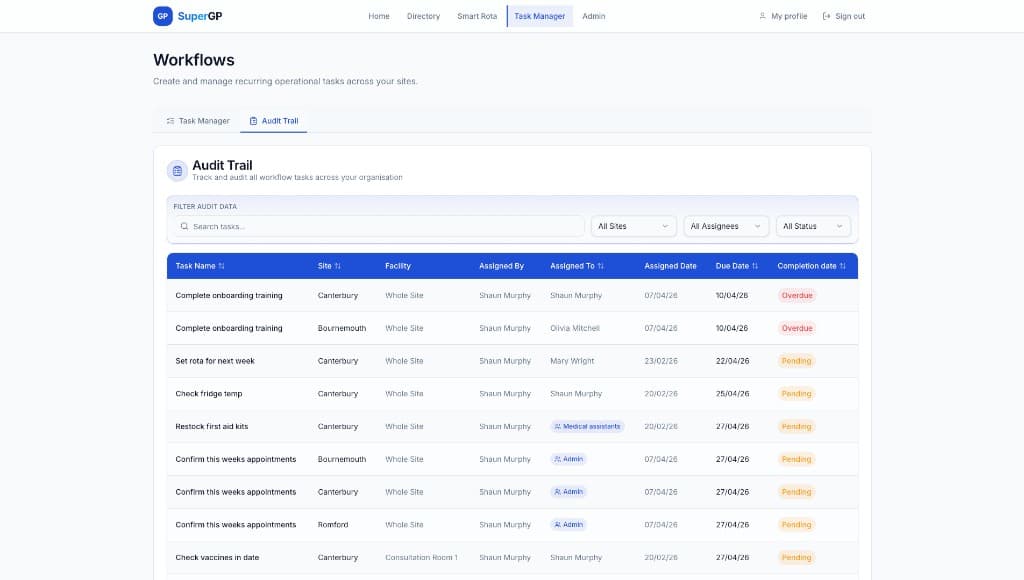This screenshot has width=1024, height=580.
Task: Click the My profile user icon
Action: (762, 16)
